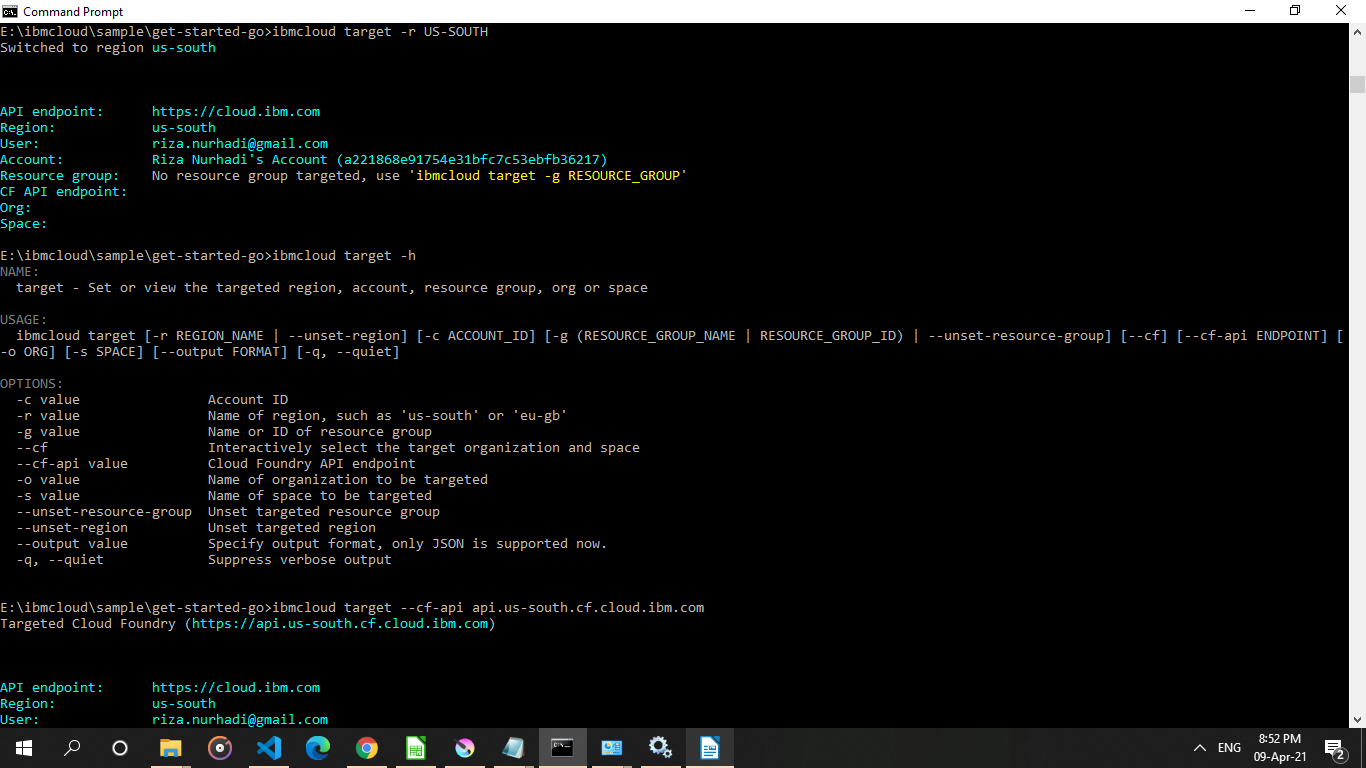This screenshot has height=768, width=1366.
Task: Show hidden system tray icons
Action: tap(1200, 748)
